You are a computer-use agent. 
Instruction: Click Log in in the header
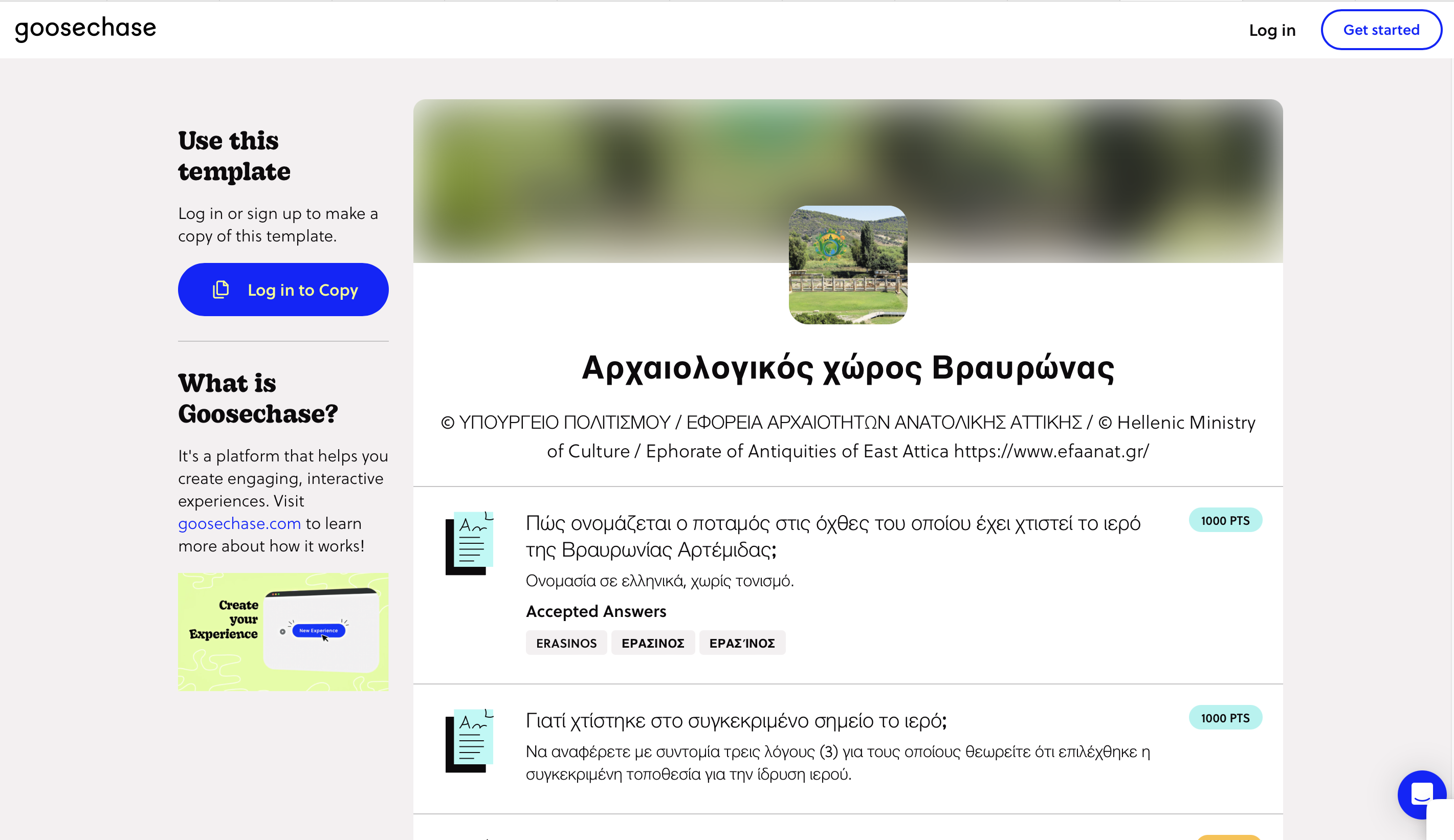tap(1272, 30)
